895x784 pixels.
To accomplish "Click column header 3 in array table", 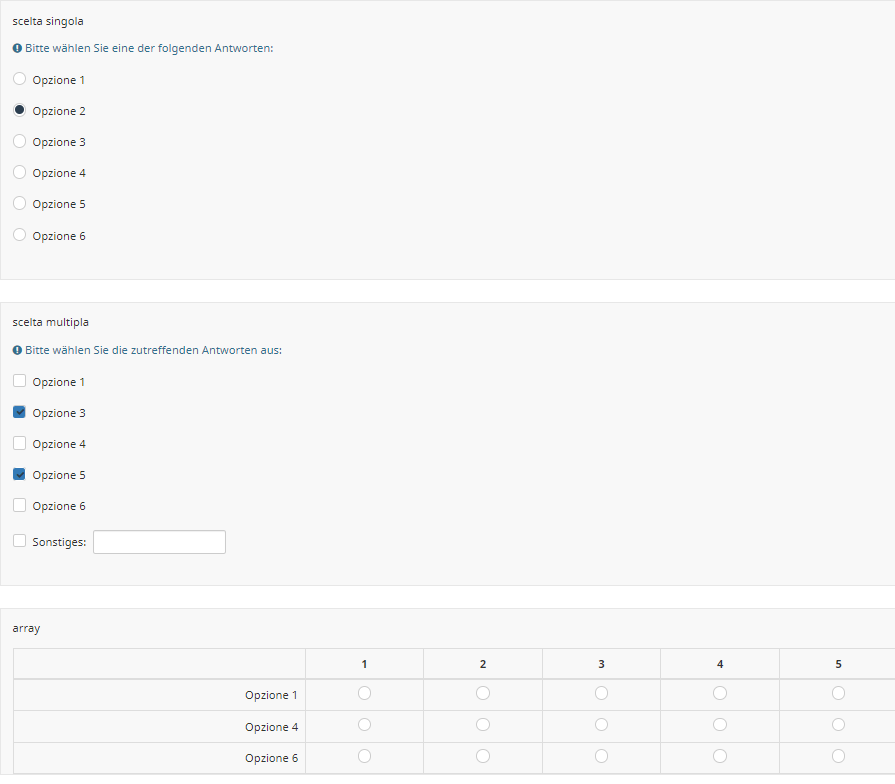I will 602,664.
